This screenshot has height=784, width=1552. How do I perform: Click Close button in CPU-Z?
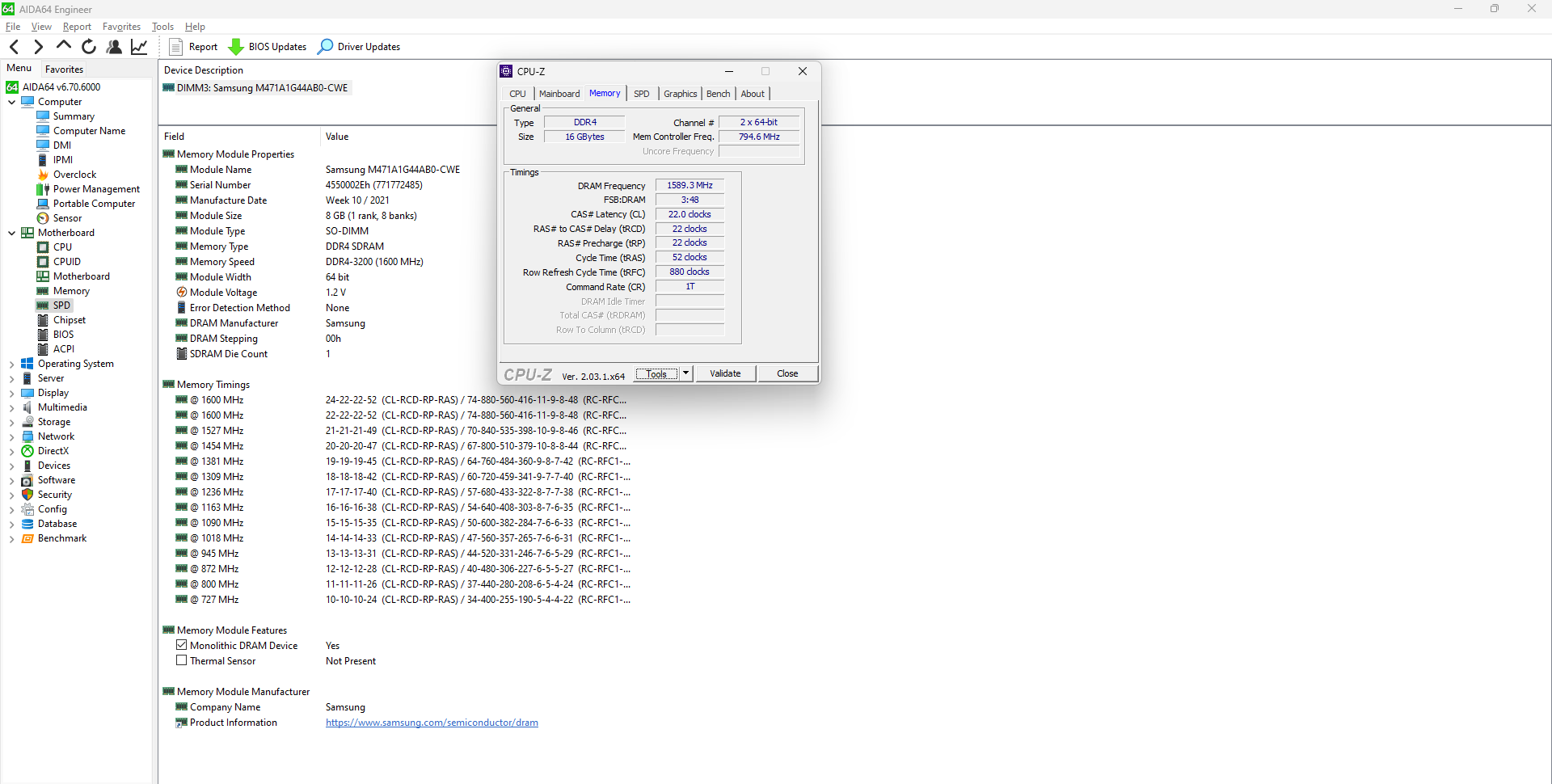pyautogui.click(x=787, y=373)
